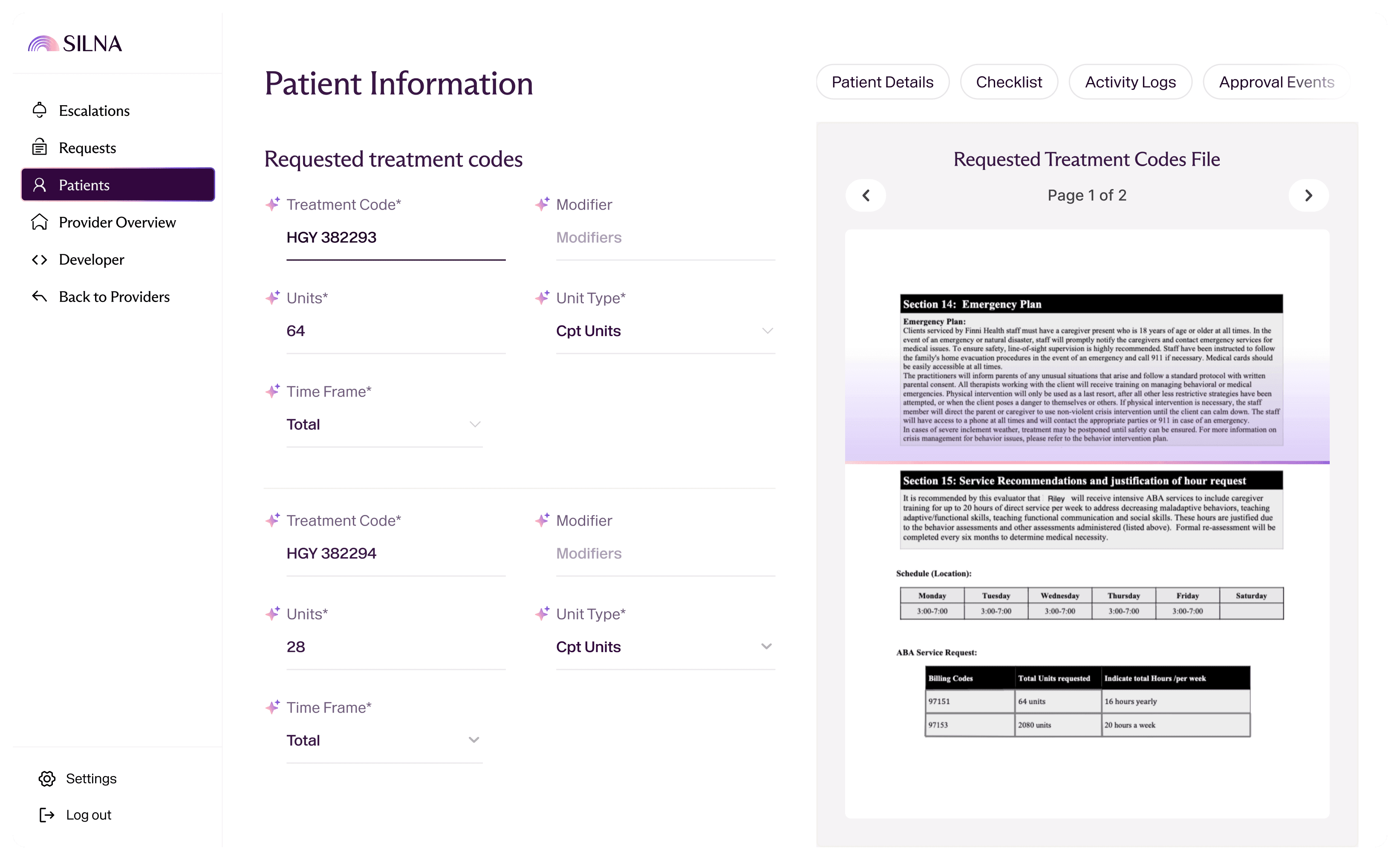Open first Time Frame dropdown
This screenshot has width=1400, height=860.
click(x=475, y=424)
